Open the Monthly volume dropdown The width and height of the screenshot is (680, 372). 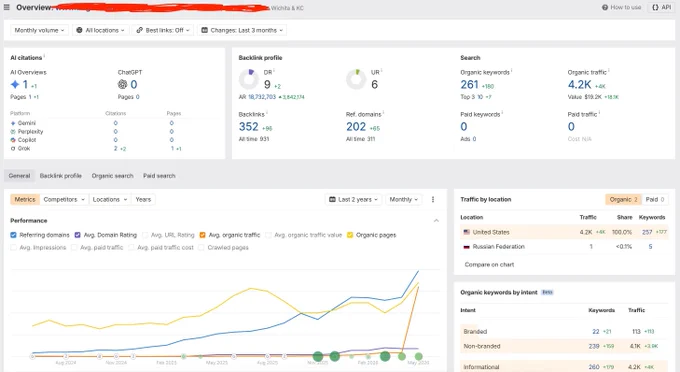click(39, 30)
